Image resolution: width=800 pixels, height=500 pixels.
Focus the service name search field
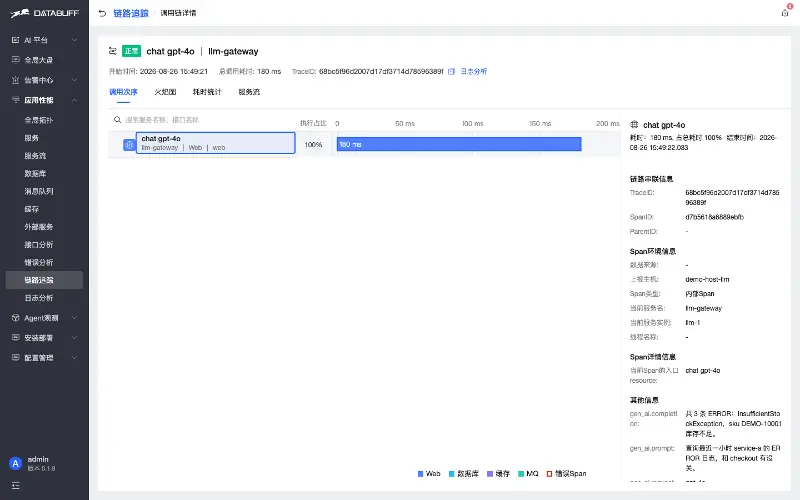(x=204, y=120)
